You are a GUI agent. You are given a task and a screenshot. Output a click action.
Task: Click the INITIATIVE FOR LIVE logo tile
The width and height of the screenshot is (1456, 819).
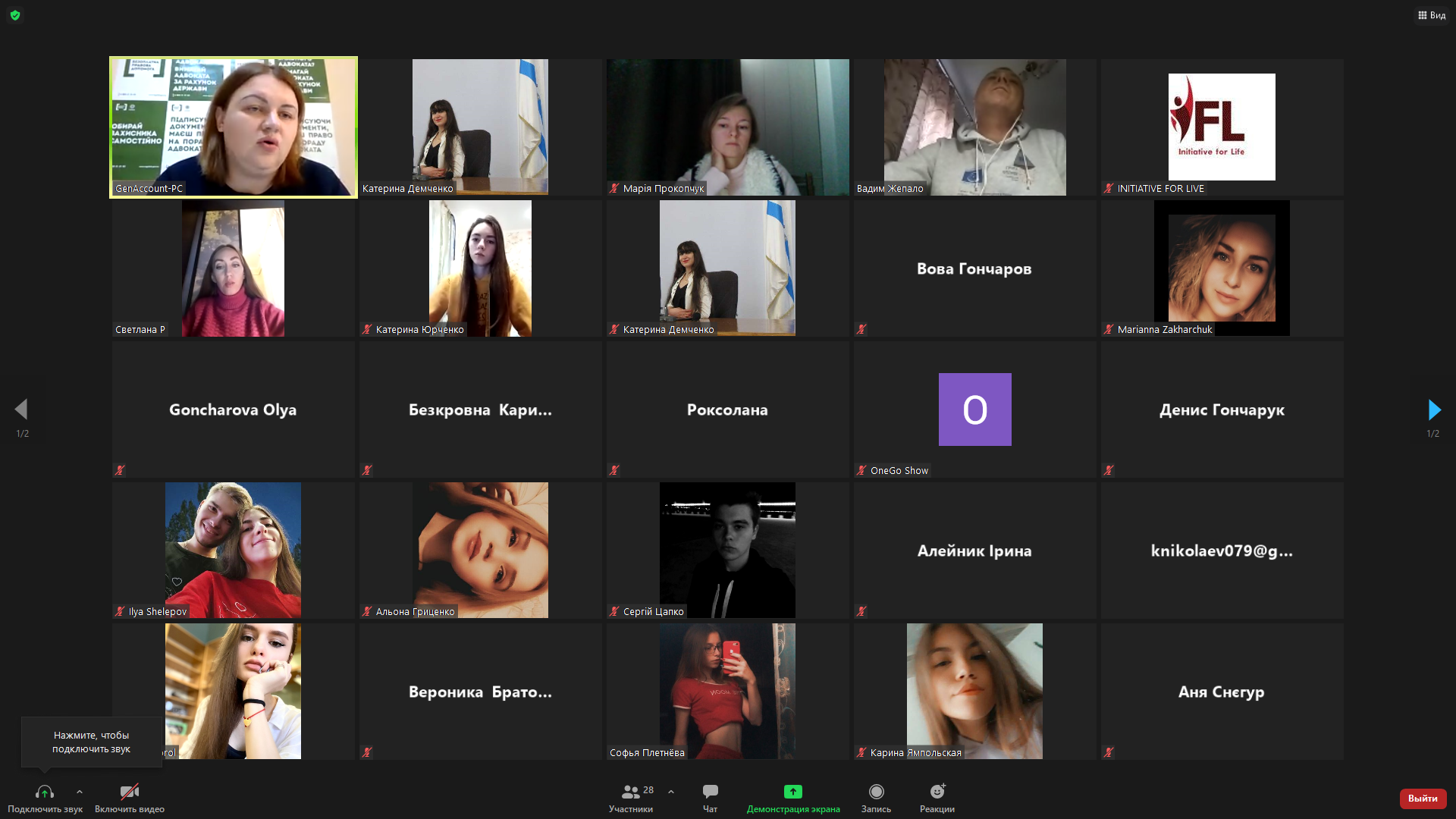coord(1222,127)
